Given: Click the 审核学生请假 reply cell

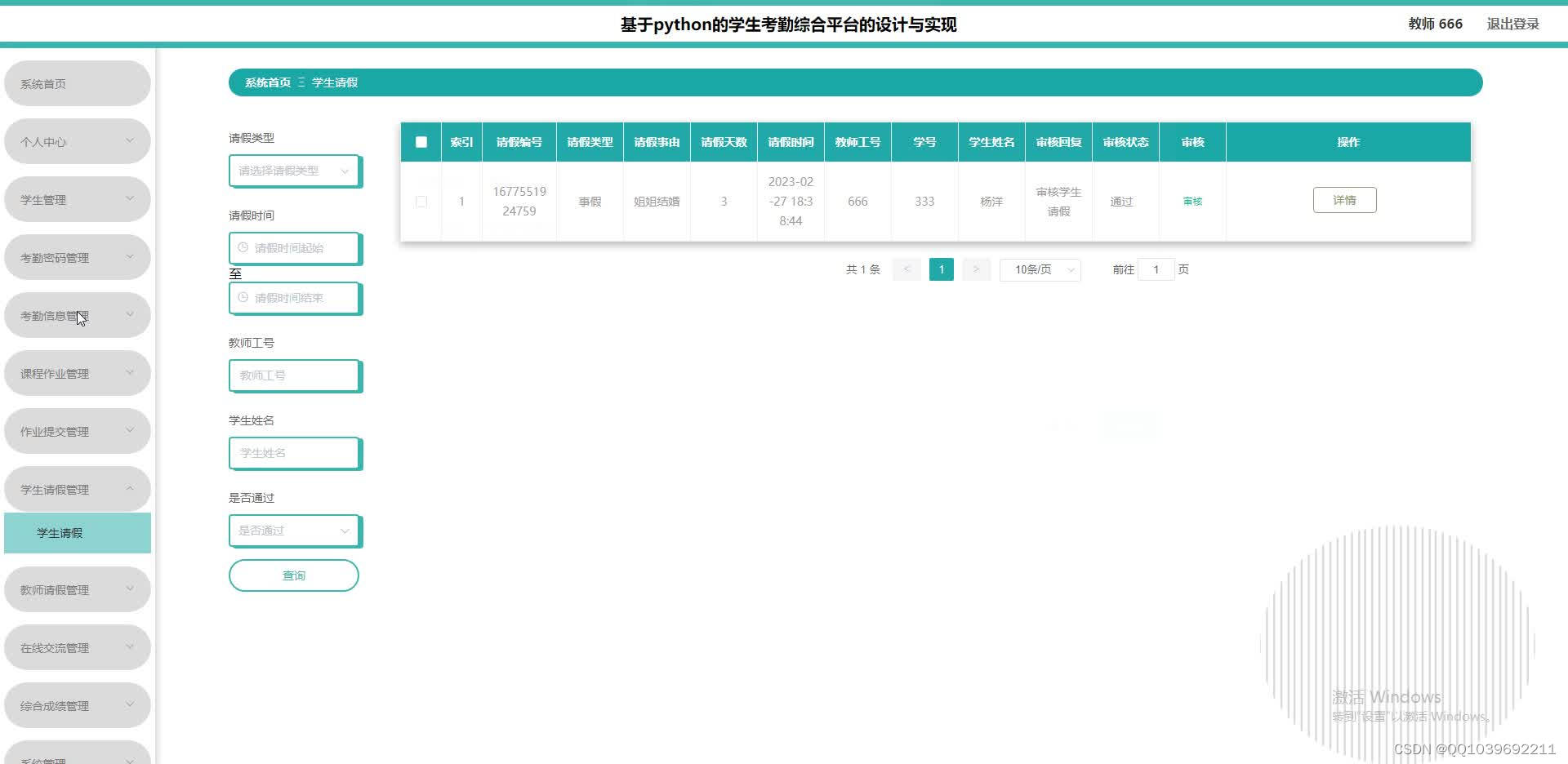Looking at the screenshot, I should pos(1058,202).
